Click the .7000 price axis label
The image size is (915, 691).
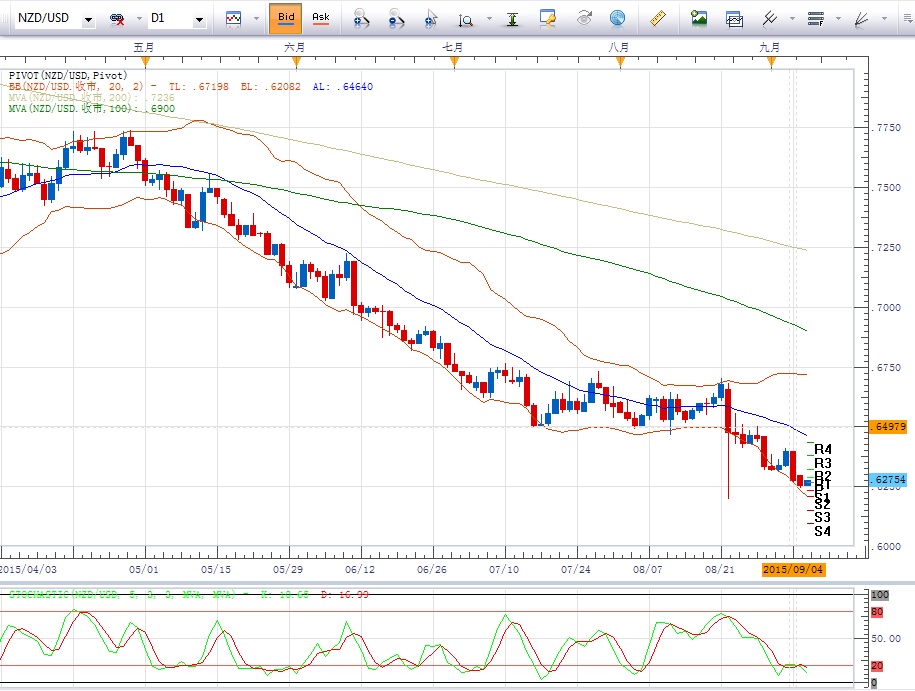886,308
